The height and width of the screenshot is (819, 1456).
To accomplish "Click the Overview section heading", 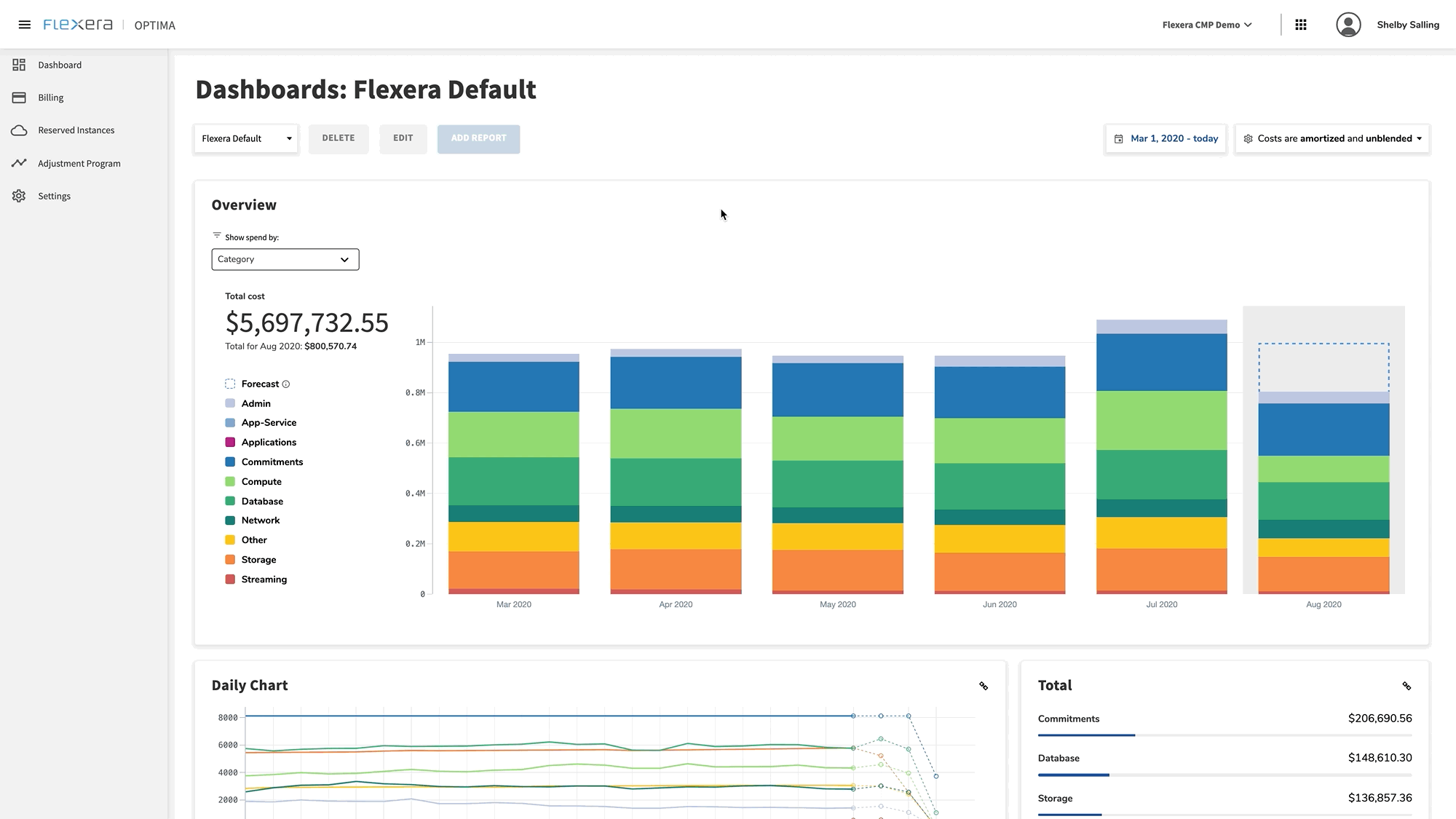I will tap(244, 205).
